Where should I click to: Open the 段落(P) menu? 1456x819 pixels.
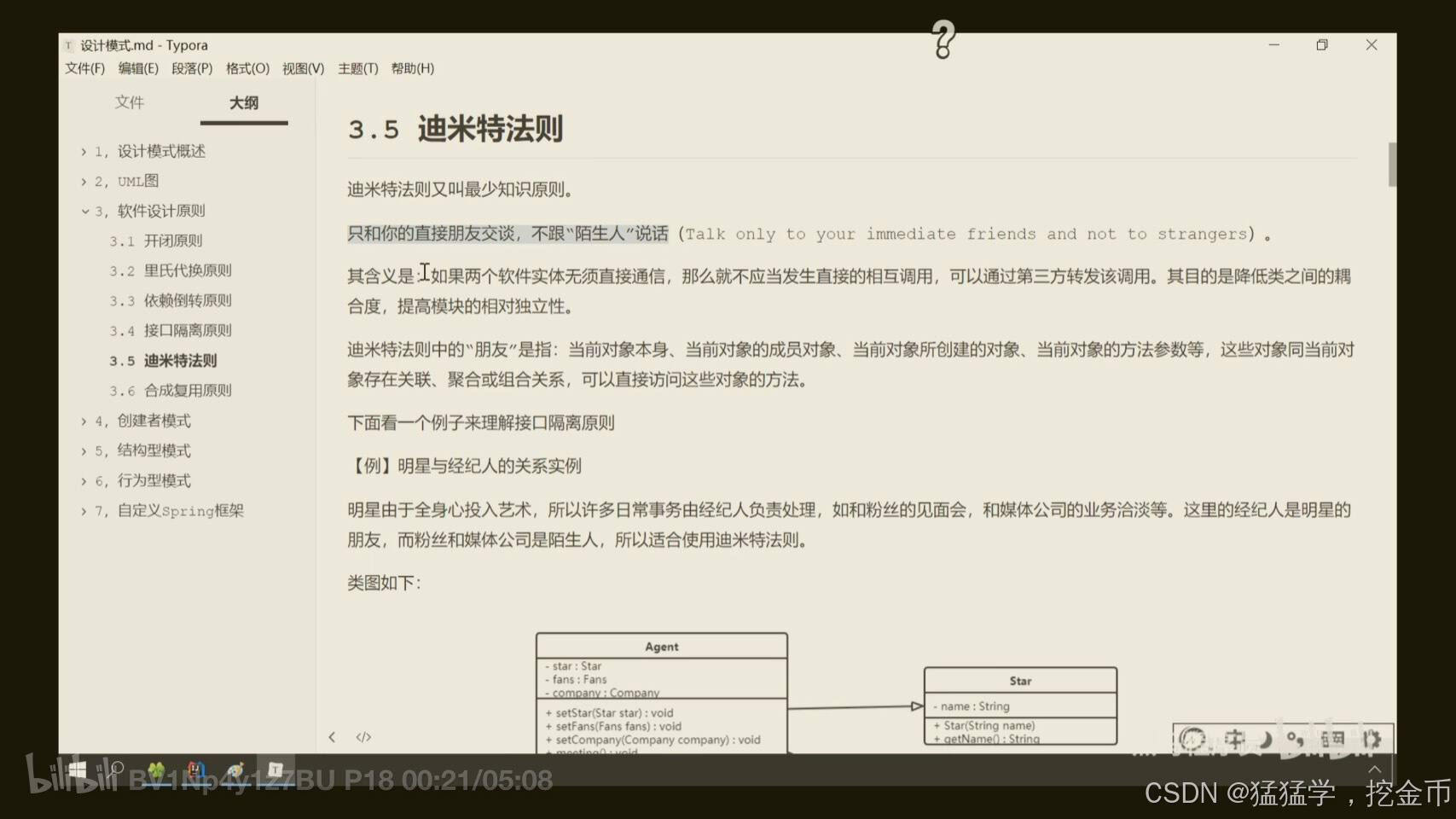click(192, 68)
